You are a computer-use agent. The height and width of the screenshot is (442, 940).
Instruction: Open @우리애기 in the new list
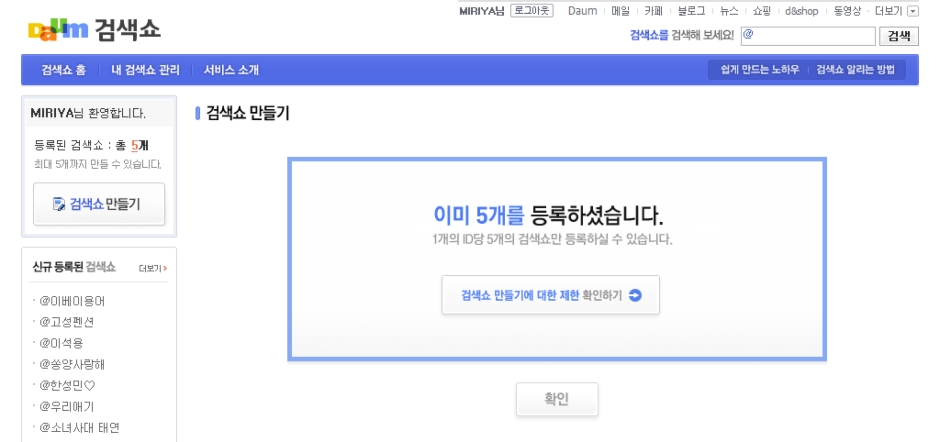coord(67,407)
